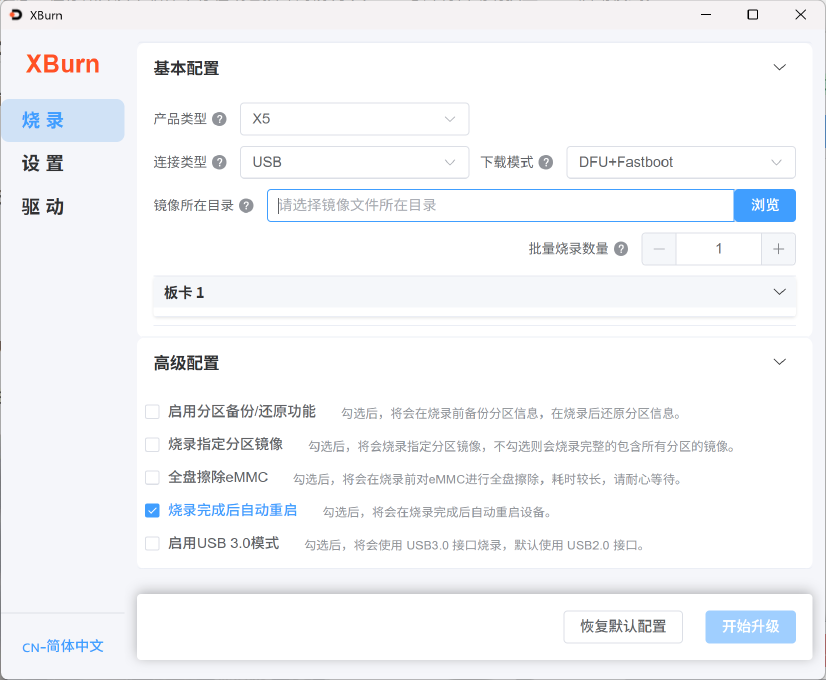Screen dimensions: 826x680
Task: Click the XBurn logo in the sidebar
Action: tap(63, 64)
